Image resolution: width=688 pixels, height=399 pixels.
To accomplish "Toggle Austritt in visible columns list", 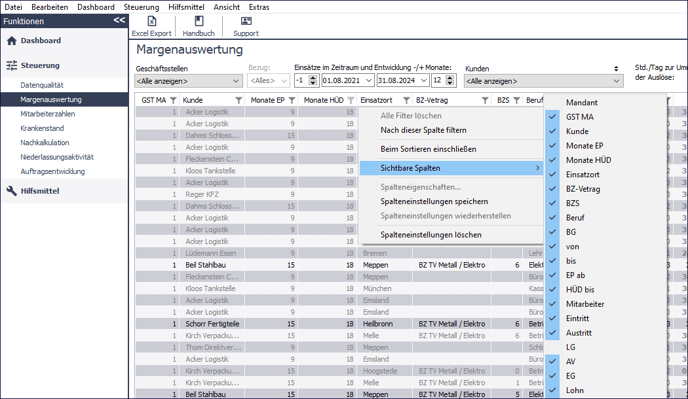I will pos(552,333).
